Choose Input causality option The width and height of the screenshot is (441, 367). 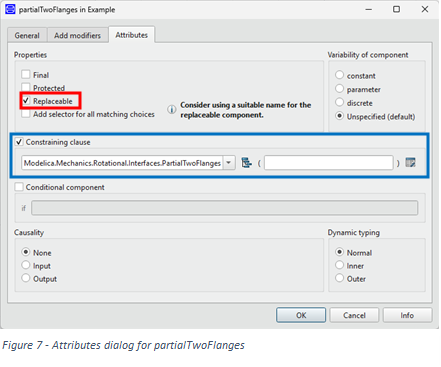pyautogui.click(x=26, y=265)
